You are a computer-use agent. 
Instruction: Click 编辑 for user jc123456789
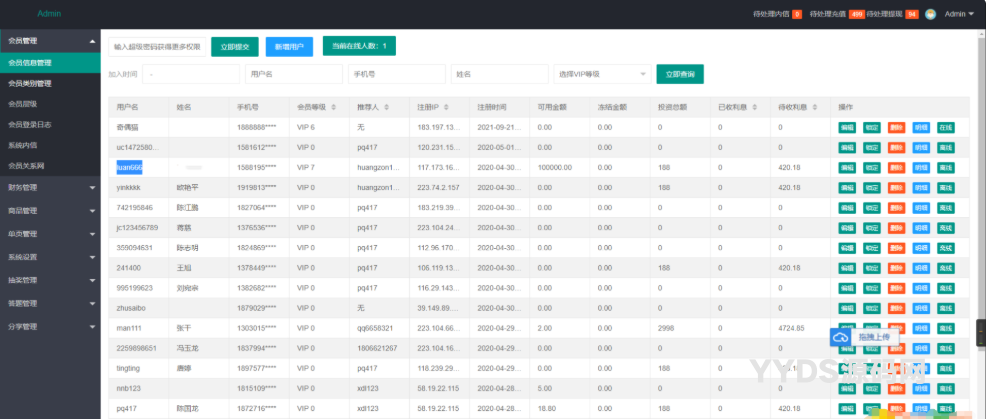coord(847,228)
